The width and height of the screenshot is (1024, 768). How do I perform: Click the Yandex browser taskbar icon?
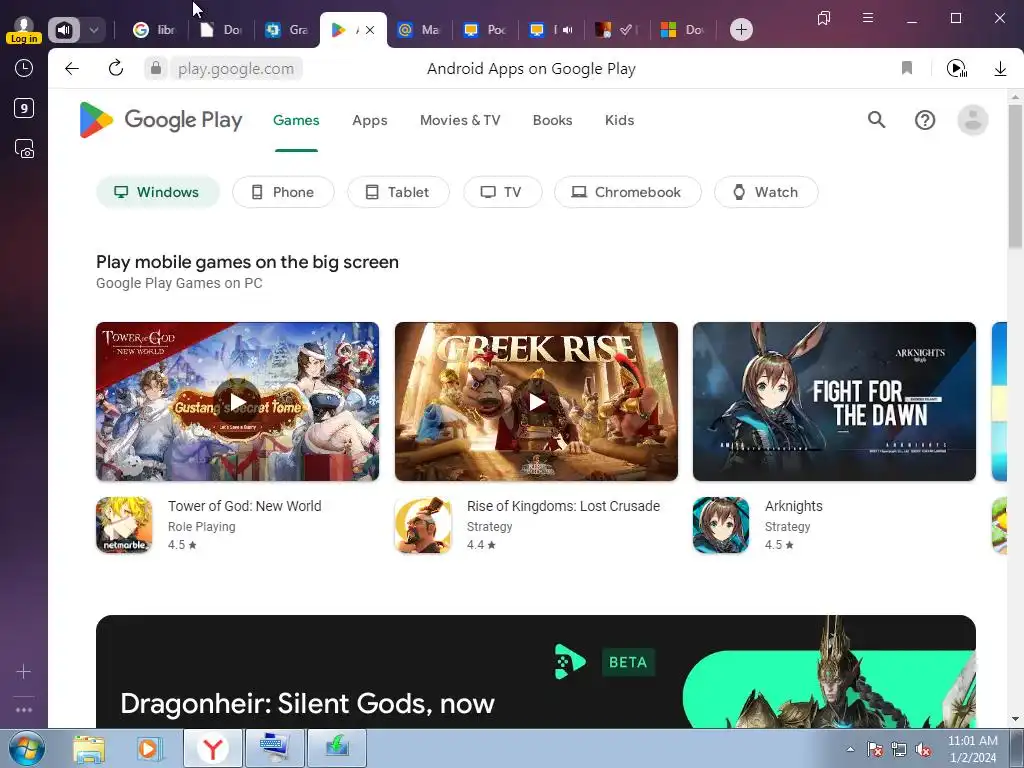point(212,748)
